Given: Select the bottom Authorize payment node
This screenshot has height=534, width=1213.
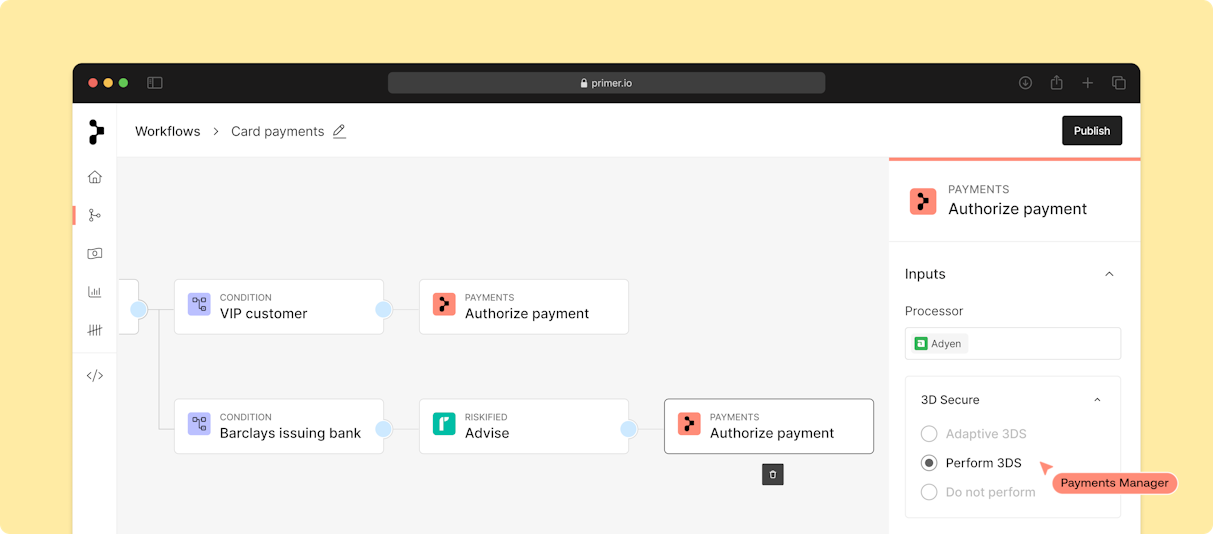Looking at the screenshot, I should pos(769,426).
